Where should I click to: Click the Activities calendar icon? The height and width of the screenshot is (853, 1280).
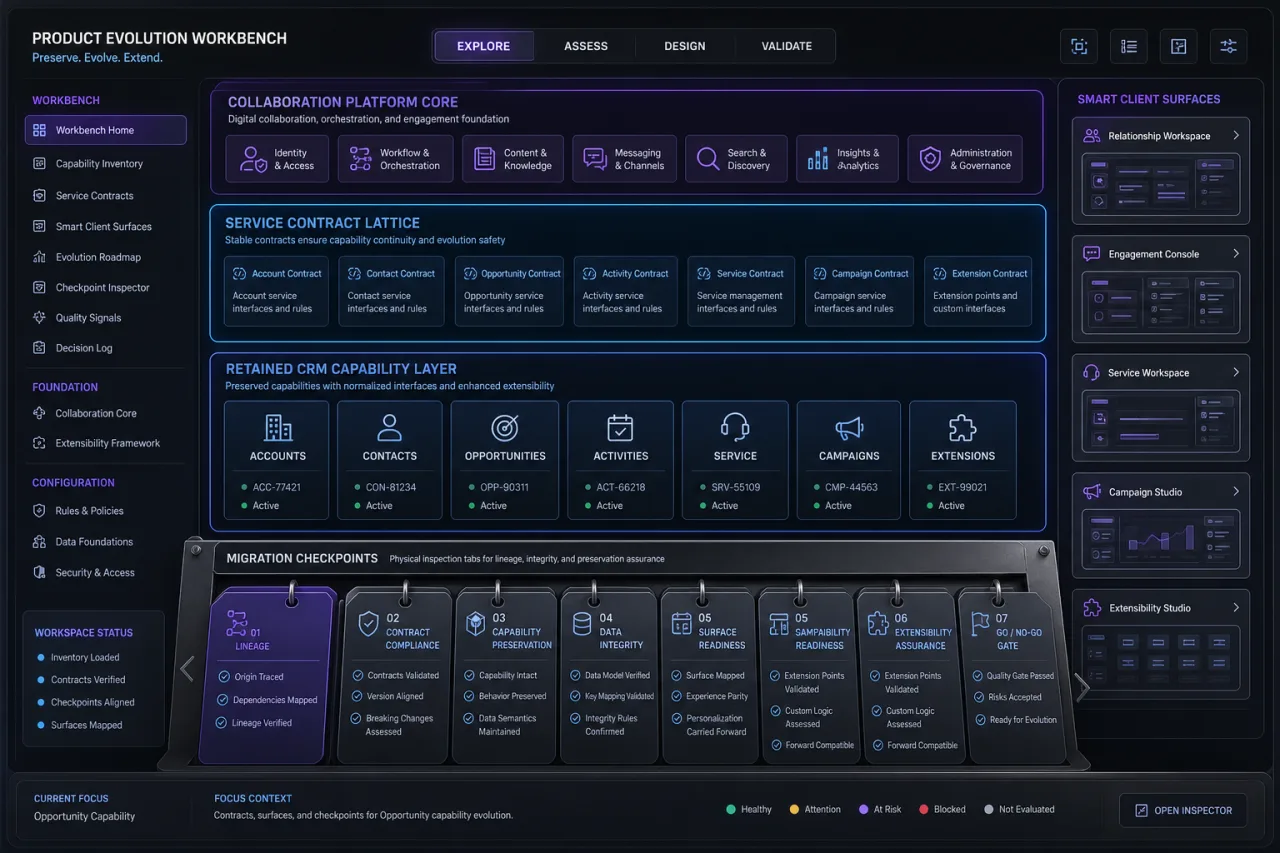click(x=621, y=428)
